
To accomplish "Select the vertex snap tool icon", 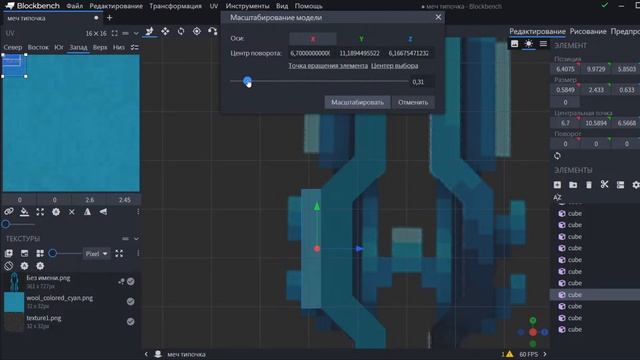I will (212, 31).
